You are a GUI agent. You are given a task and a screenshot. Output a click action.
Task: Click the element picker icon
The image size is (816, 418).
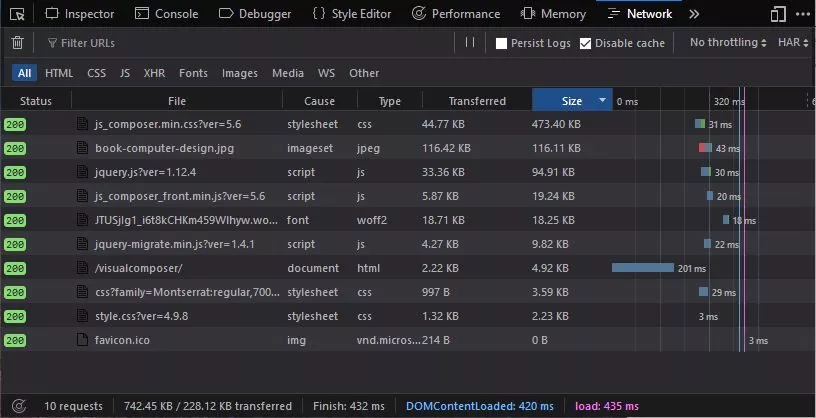click(x=16, y=14)
